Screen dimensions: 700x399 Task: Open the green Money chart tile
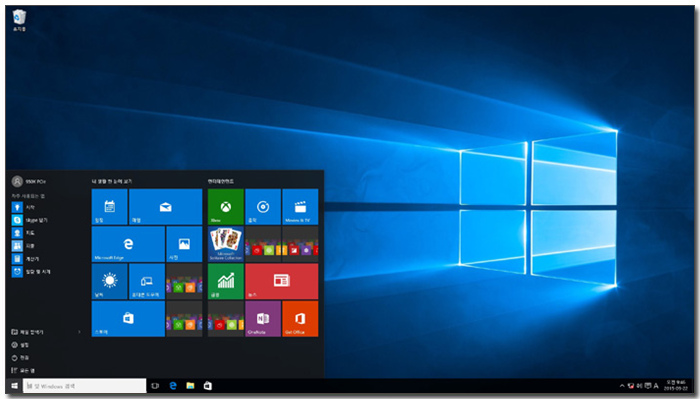[x=225, y=281]
